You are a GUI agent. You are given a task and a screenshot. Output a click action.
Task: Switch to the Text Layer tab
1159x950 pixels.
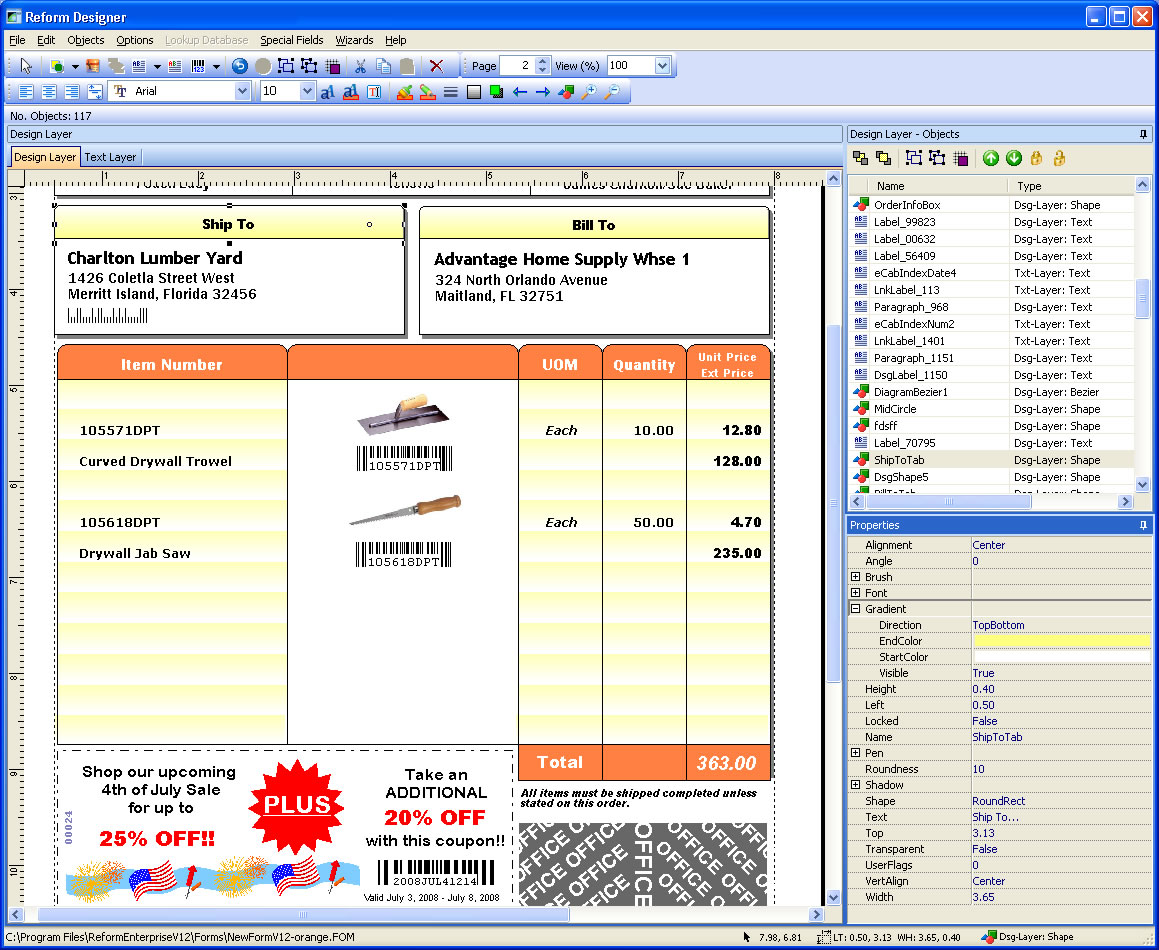click(110, 157)
